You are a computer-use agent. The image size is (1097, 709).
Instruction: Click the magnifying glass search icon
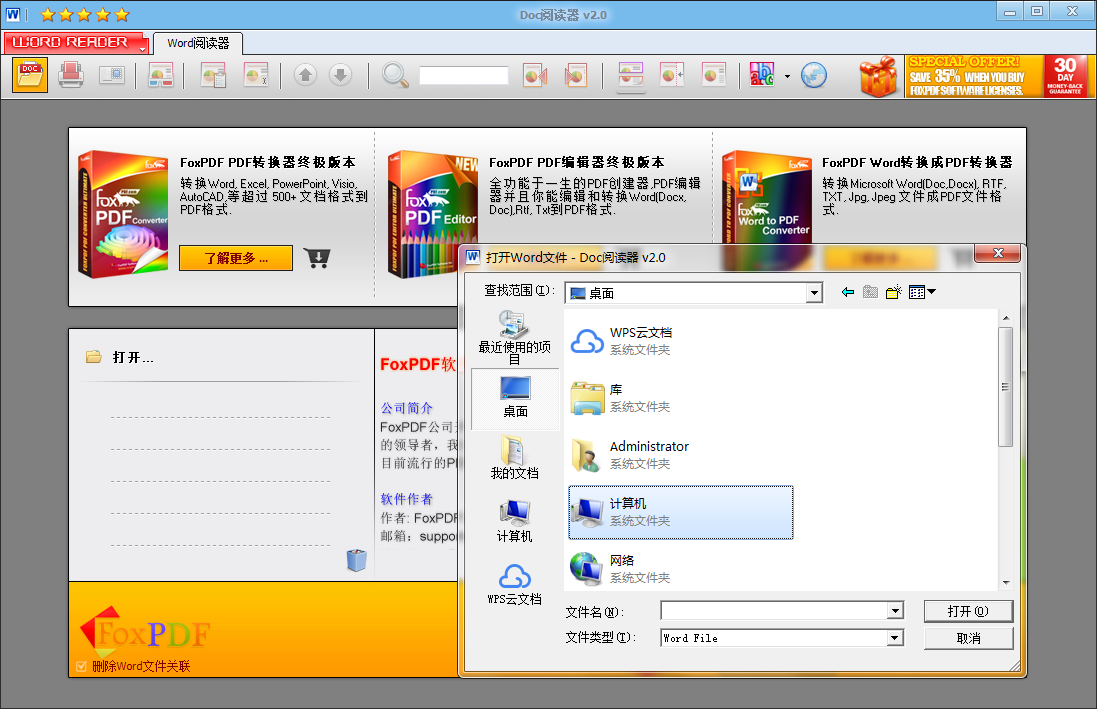(x=395, y=75)
